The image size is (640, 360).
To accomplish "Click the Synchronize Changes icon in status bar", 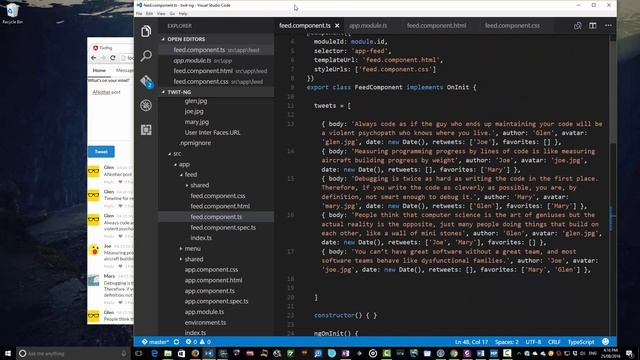I will 176,342.
